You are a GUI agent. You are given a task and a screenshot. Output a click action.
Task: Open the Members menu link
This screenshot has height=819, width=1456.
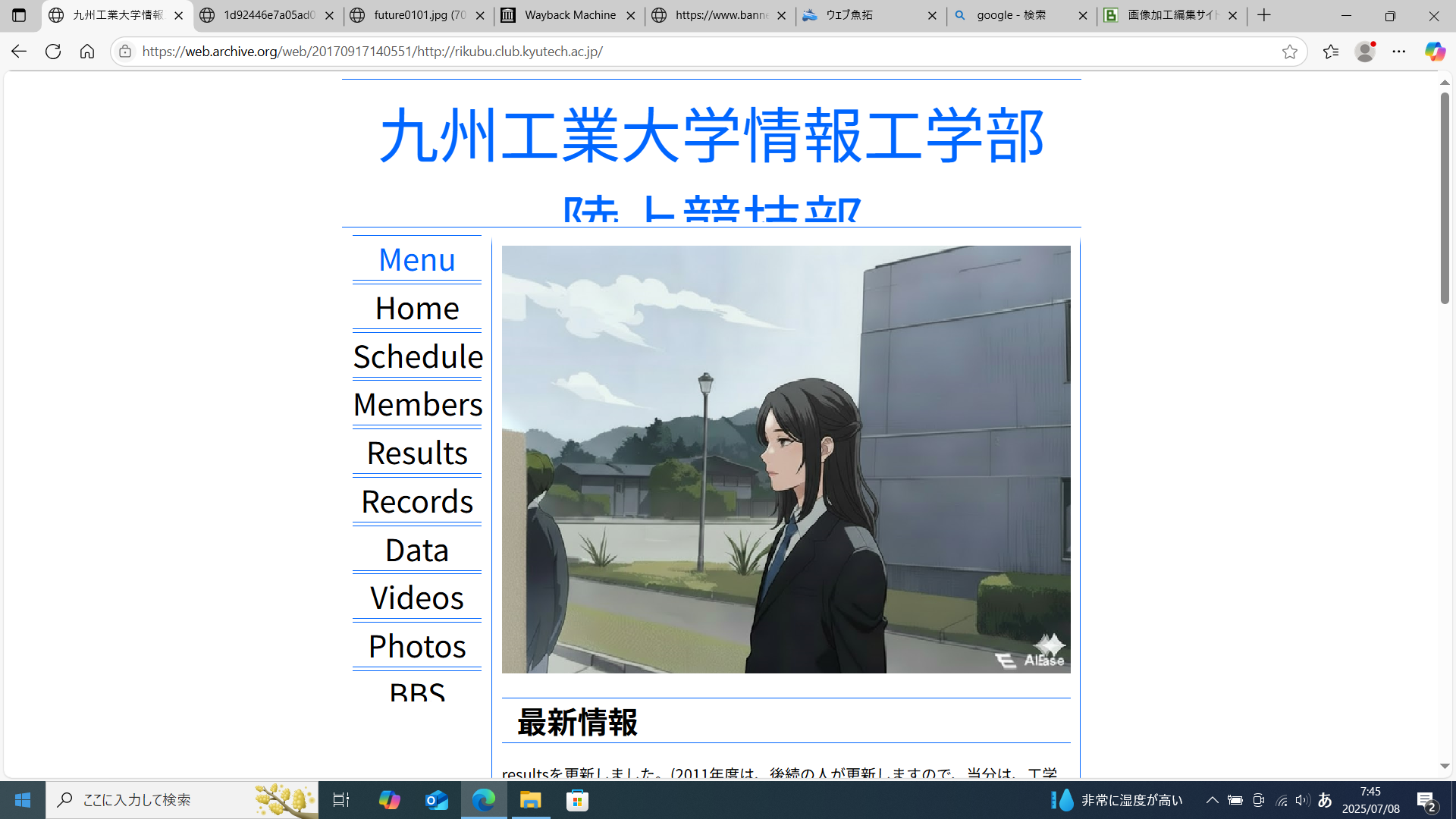click(417, 404)
